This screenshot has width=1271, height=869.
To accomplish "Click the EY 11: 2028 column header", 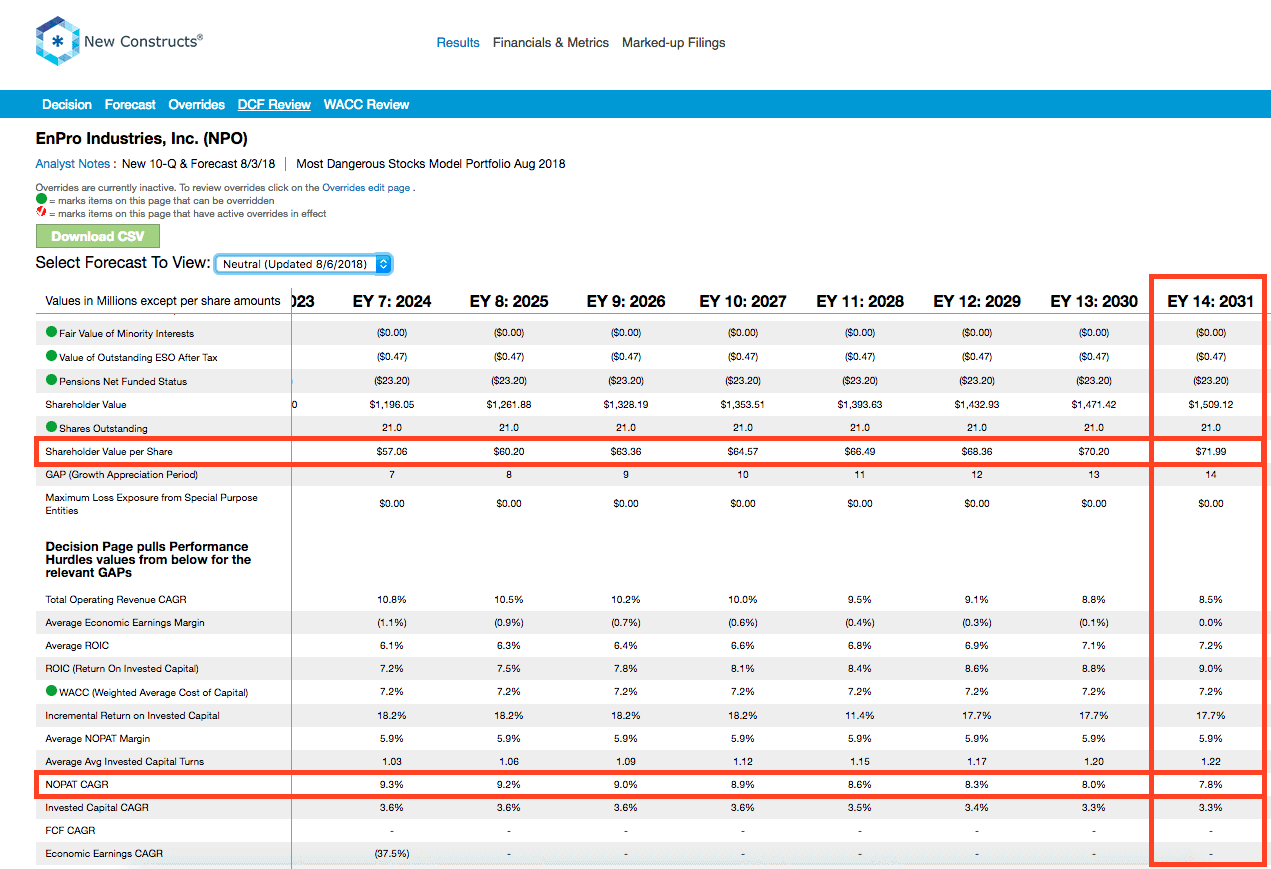I will click(x=860, y=301).
